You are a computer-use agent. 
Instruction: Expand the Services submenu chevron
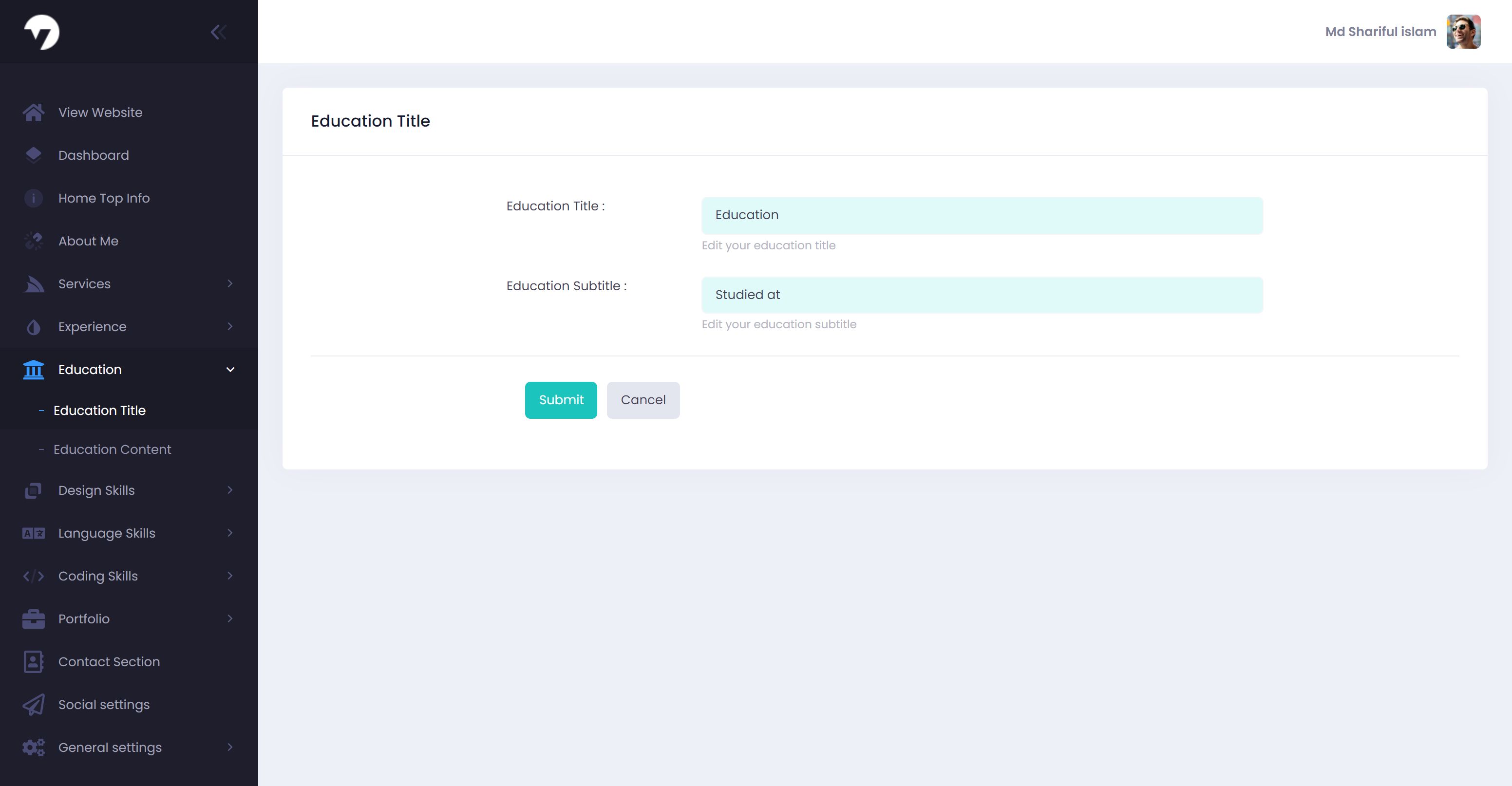tap(230, 283)
